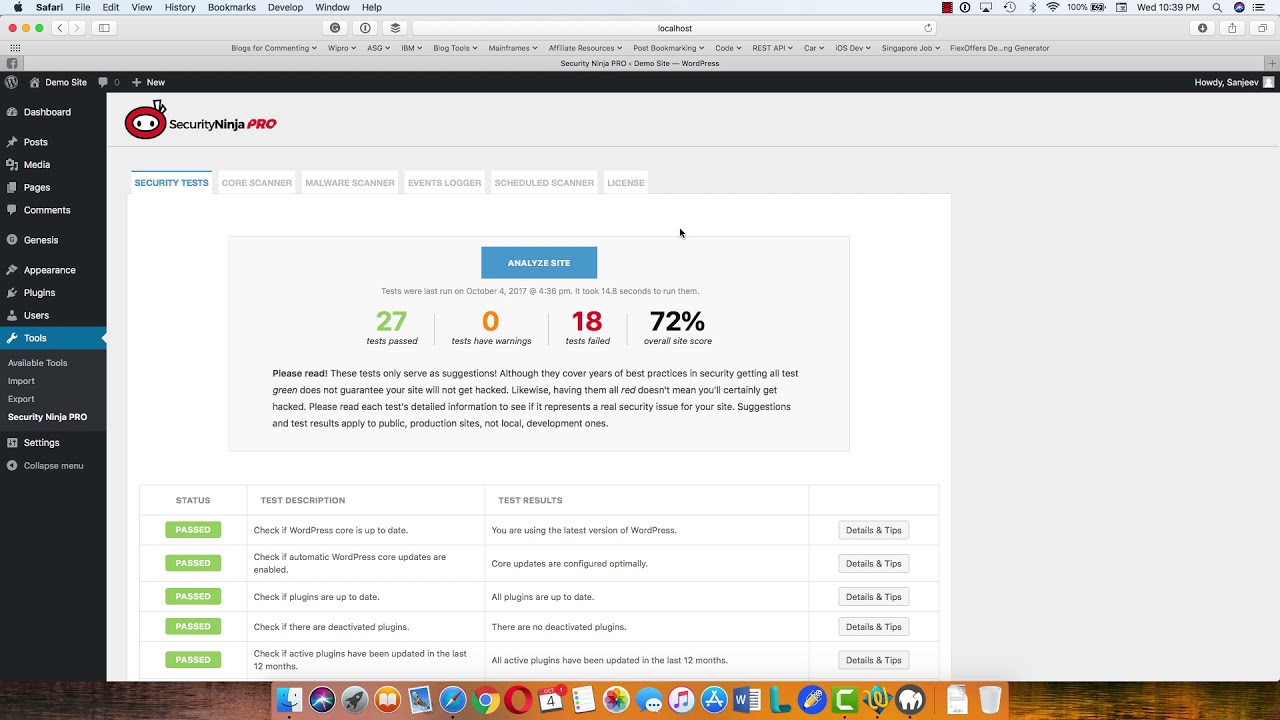This screenshot has height=720, width=1280.
Task: Click the Wi-Fi icon in the menu bar
Action: tap(1052, 7)
